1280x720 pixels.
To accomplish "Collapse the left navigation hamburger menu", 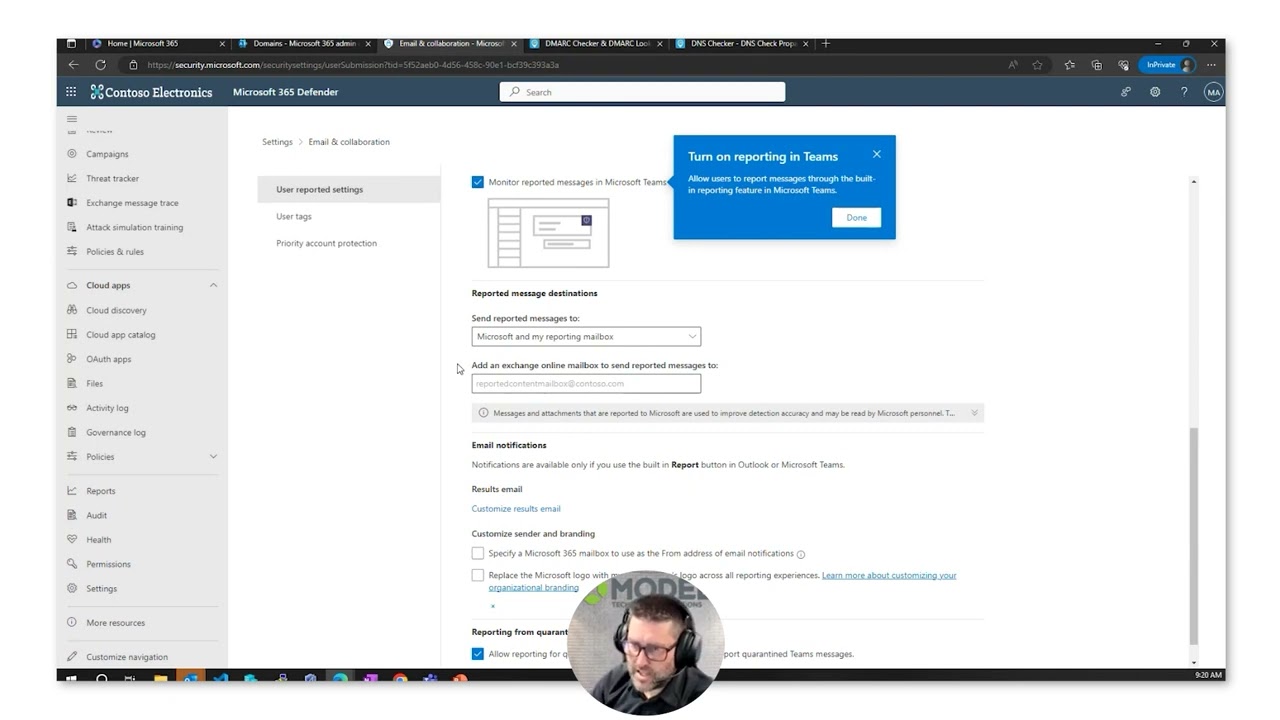I will 71,119.
